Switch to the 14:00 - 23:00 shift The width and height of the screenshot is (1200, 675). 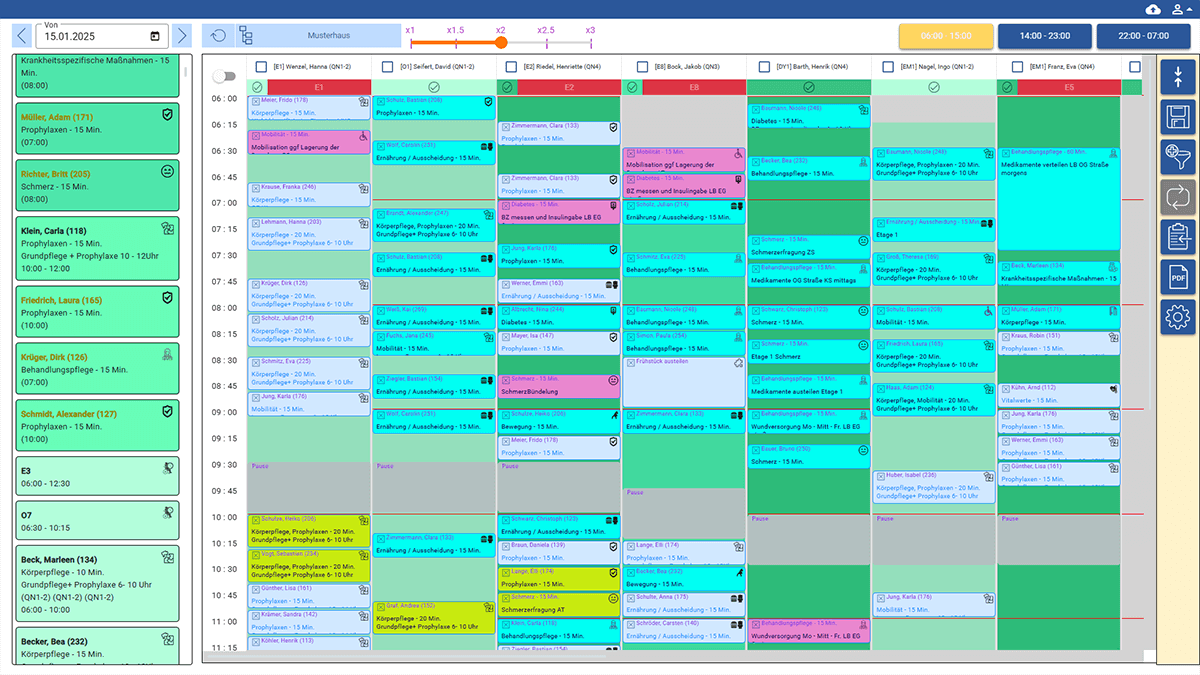pos(1044,36)
